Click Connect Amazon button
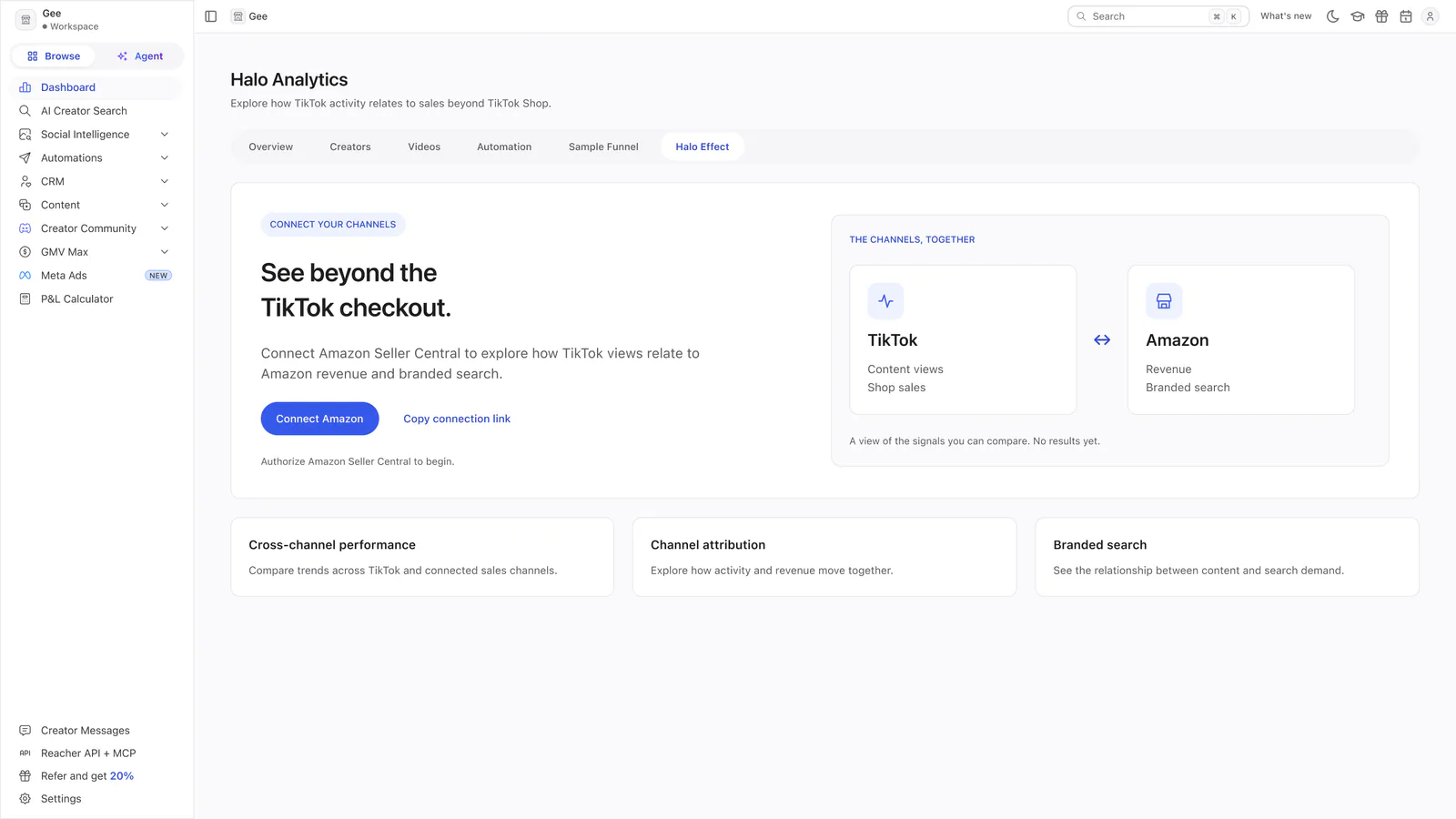Image resolution: width=1456 pixels, height=819 pixels. click(x=319, y=419)
